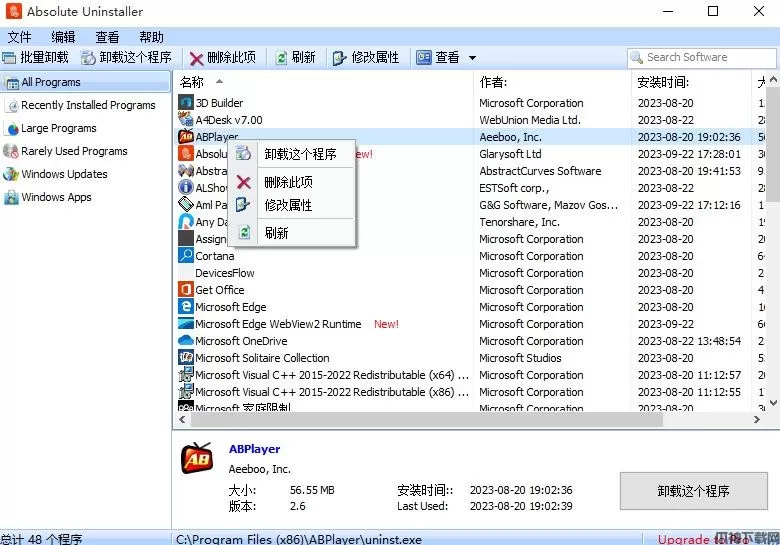Click the A4Desk v7.00 icon

point(186,119)
